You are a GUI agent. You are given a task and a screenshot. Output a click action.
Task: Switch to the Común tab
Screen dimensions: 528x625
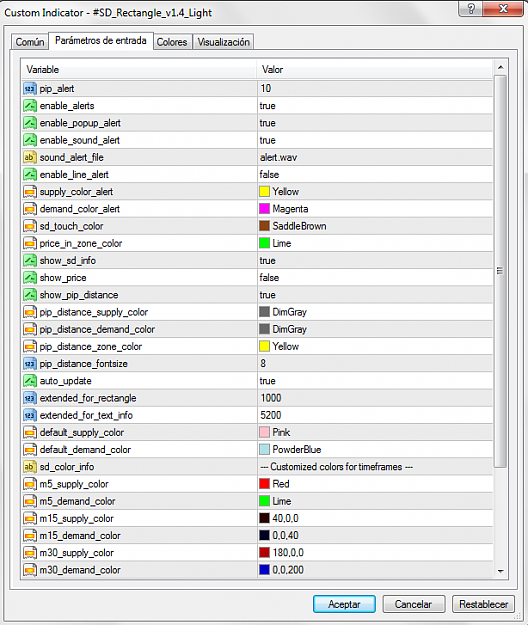tap(30, 42)
